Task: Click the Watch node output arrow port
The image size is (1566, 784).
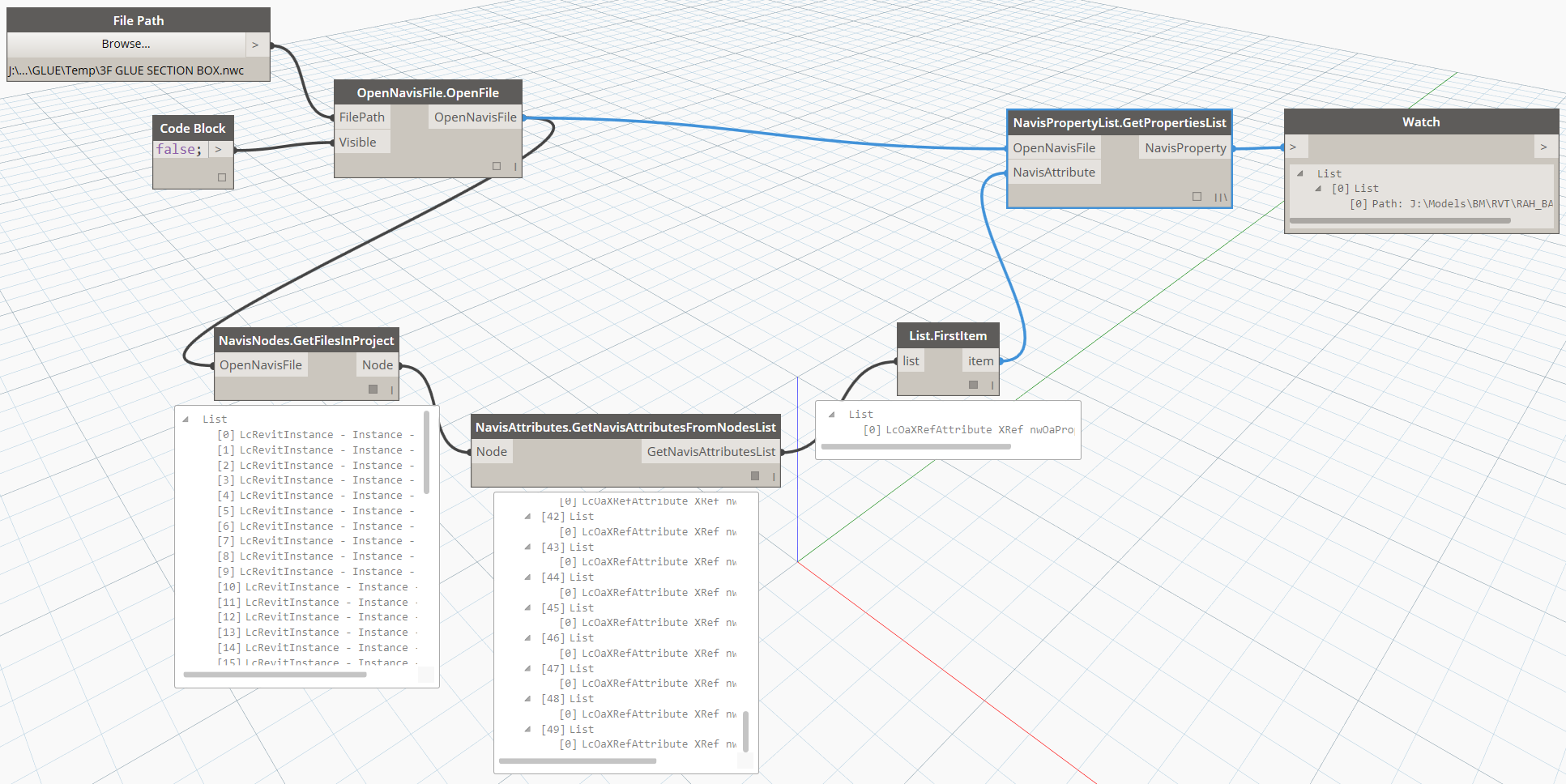Action: pos(1543,147)
